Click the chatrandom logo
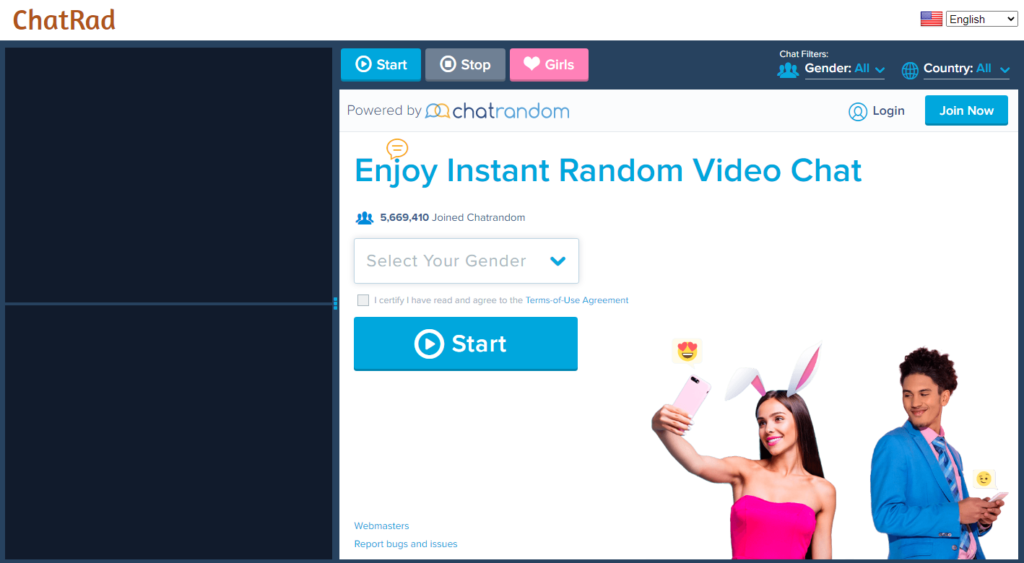 (497, 111)
